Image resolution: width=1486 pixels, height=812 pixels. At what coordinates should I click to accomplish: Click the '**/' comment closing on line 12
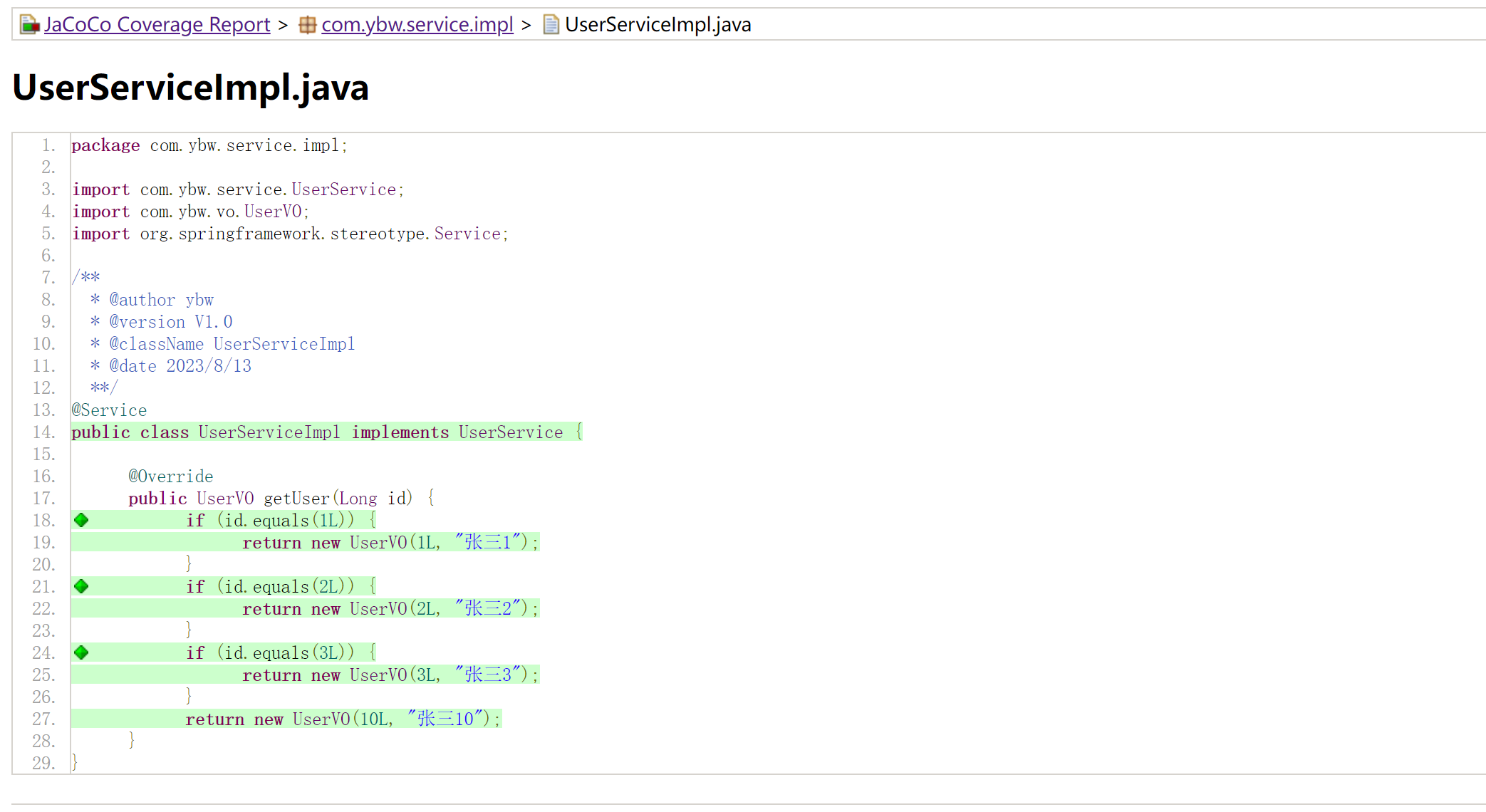pyautogui.click(x=104, y=388)
